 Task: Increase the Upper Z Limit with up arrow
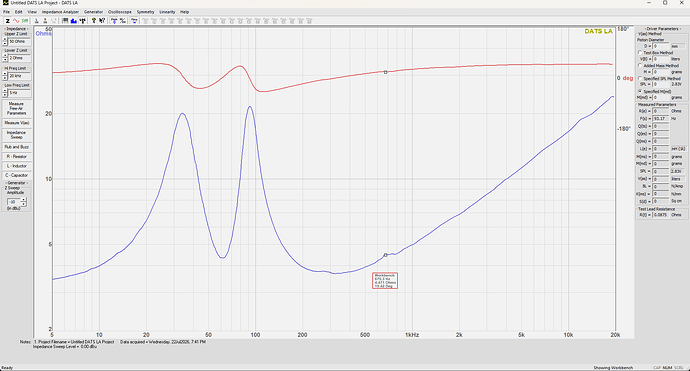pyautogui.click(x=5, y=39)
